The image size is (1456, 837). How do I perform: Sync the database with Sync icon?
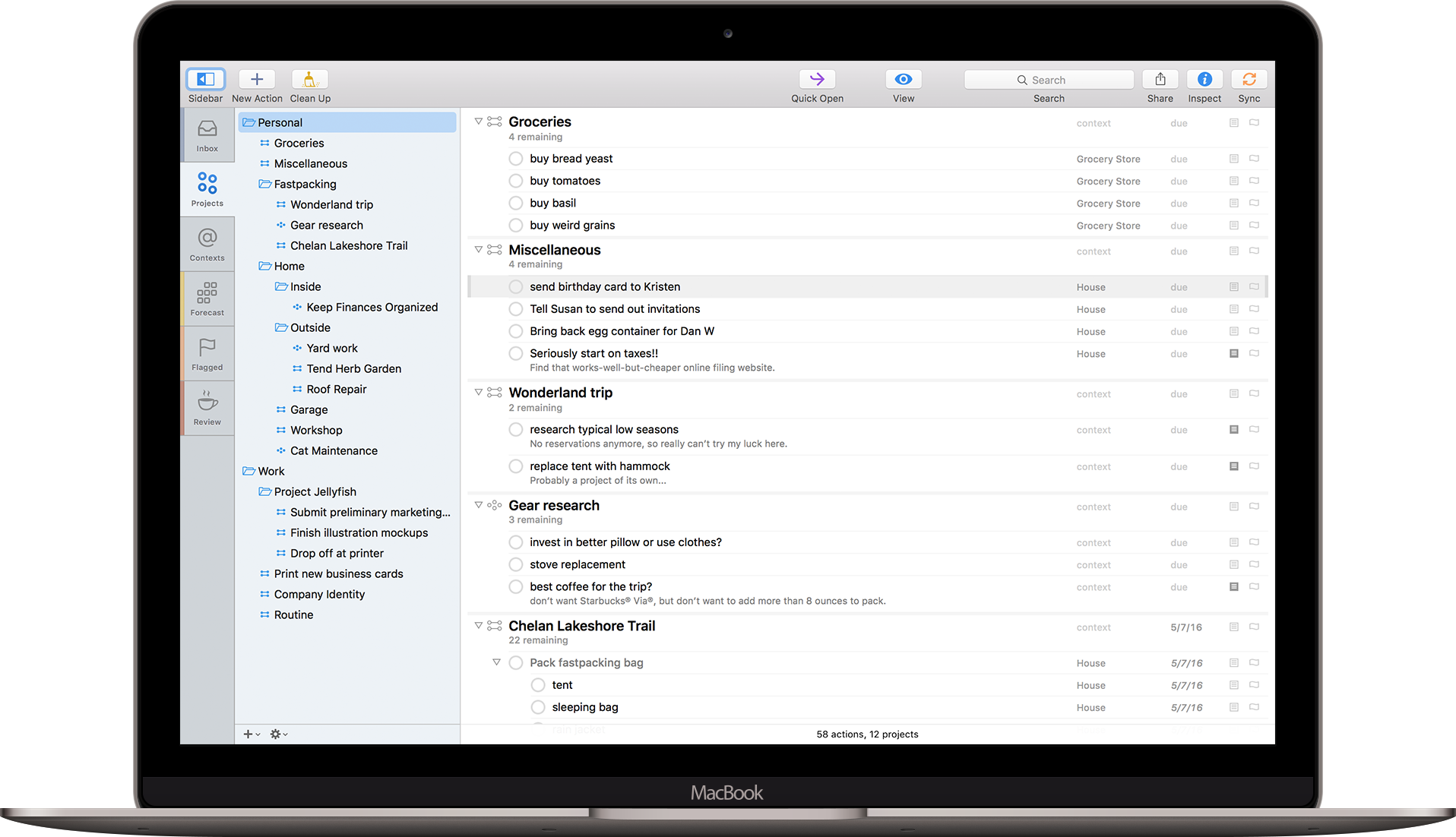click(1249, 80)
